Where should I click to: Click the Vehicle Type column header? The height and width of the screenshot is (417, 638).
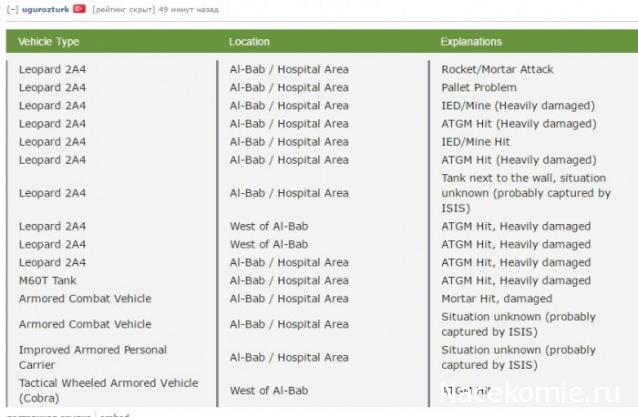[x=49, y=42]
